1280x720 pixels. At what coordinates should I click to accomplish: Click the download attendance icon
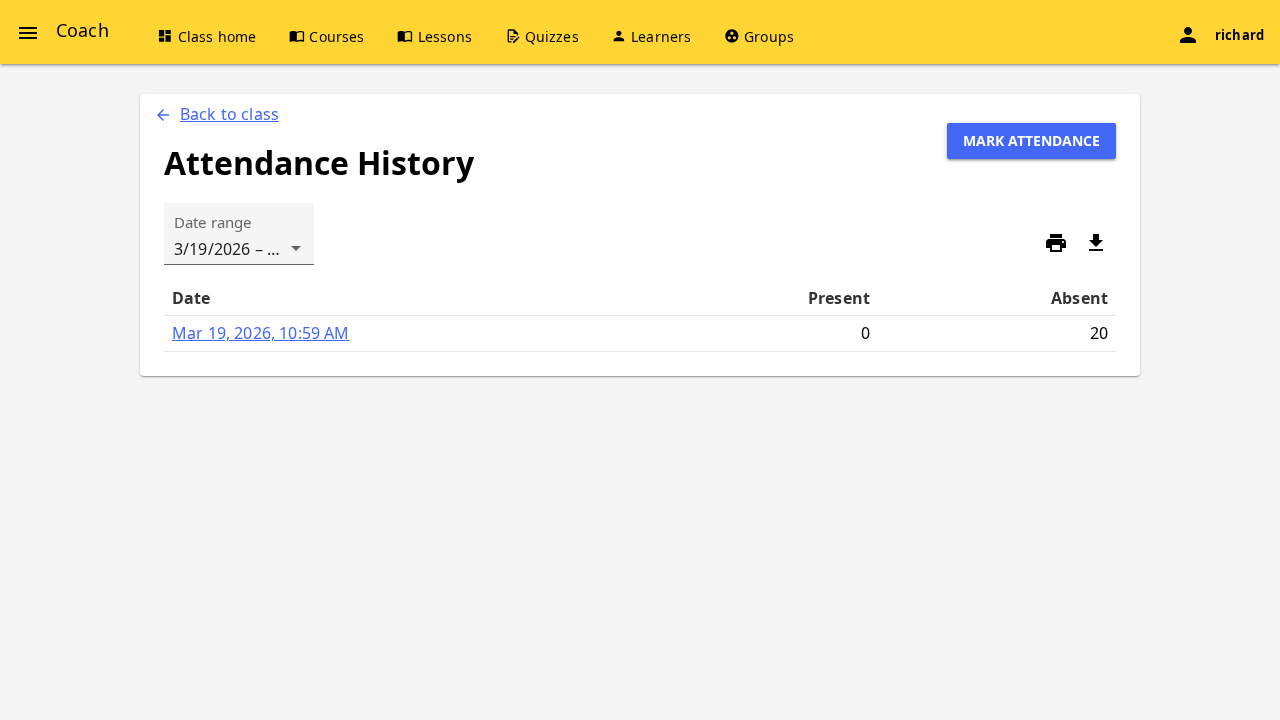[1096, 243]
